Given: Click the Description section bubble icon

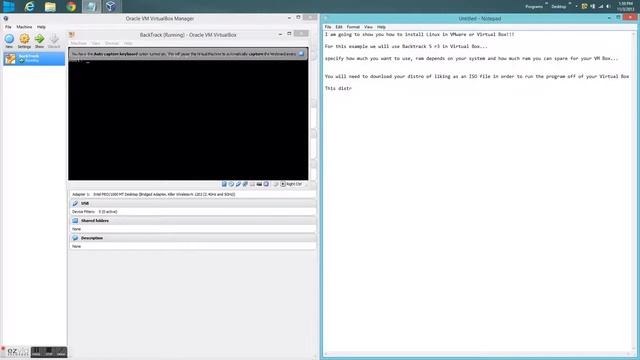Looking at the screenshot, I should [x=75, y=238].
